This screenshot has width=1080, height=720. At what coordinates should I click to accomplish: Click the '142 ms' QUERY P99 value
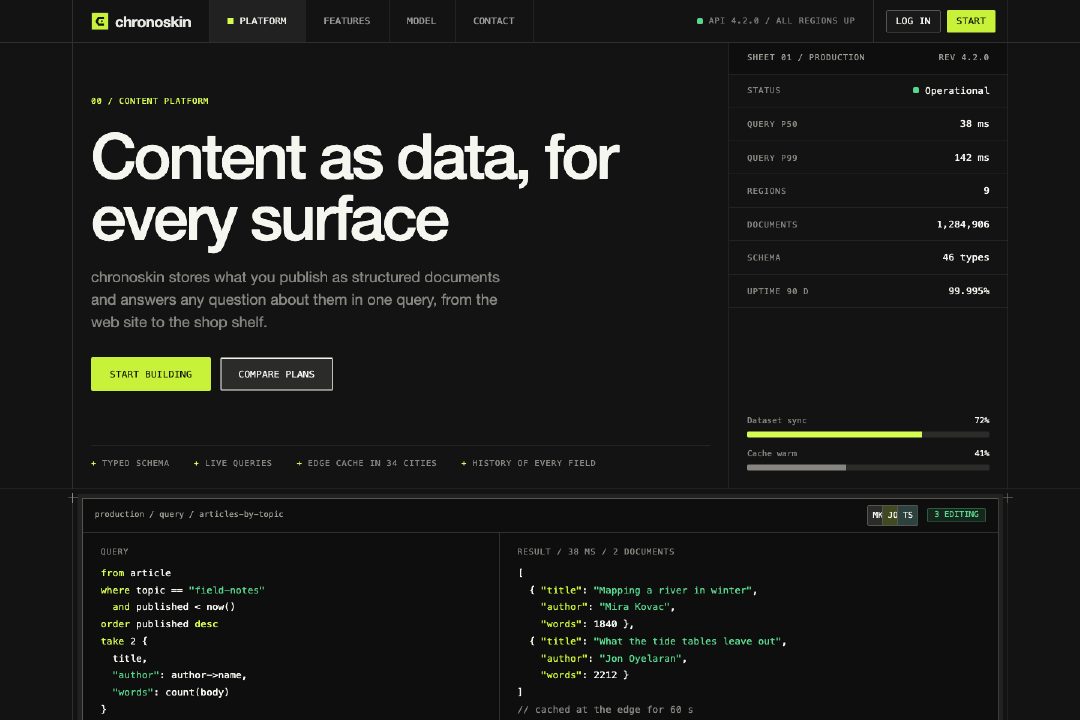[x=971, y=158]
